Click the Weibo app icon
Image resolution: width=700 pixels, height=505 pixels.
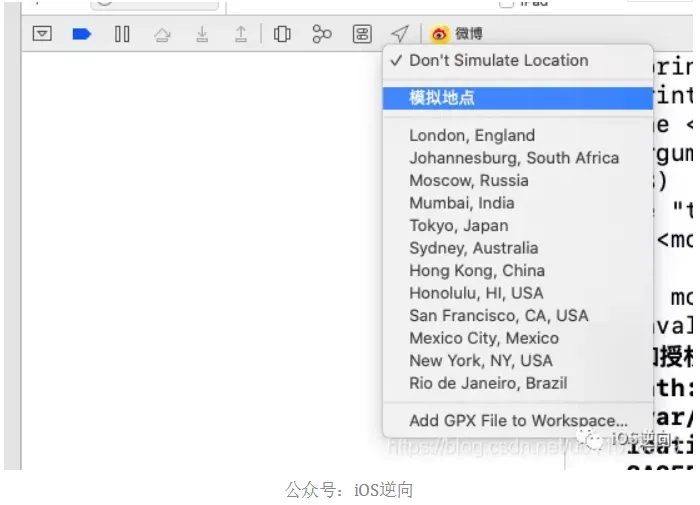pos(439,34)
